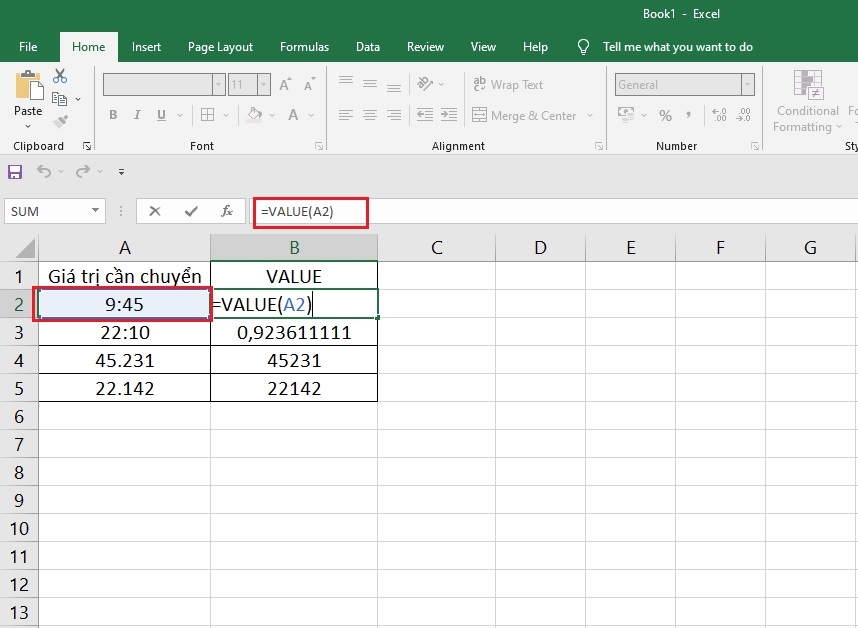Apply Percent Style number format
This screenshot has height=628, width=858.
point(664,115)
